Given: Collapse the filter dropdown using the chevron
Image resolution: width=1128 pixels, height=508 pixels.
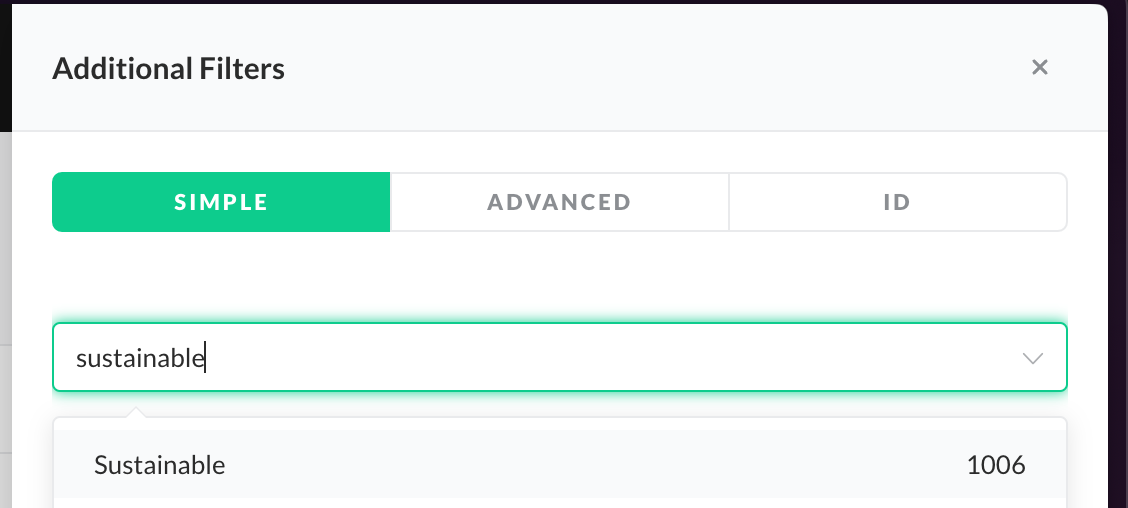Looking at the screenshot, I should pyautogui.click(x=1033, y=358).
